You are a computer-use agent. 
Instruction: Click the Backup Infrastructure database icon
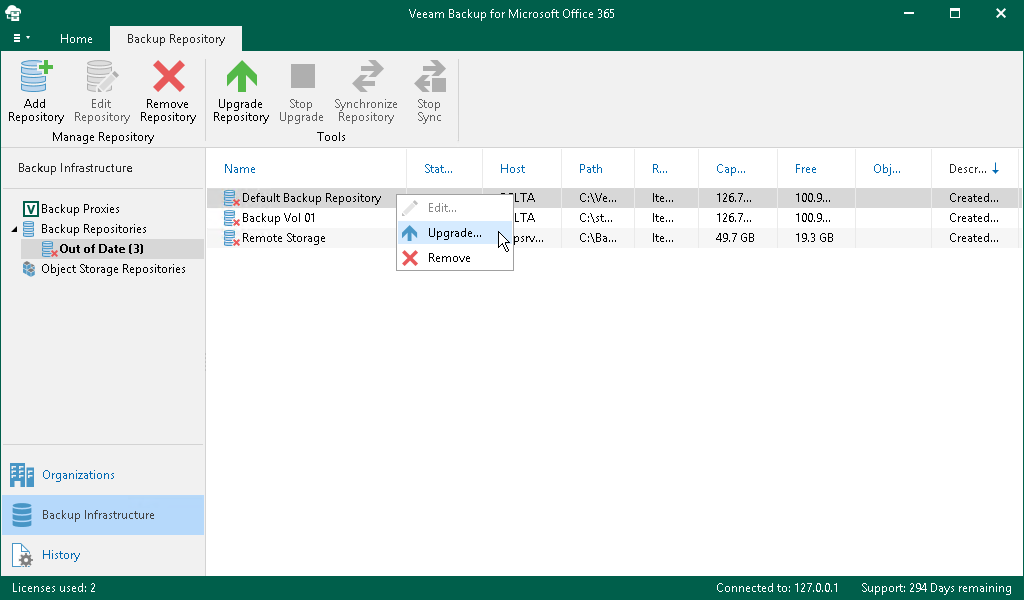coord(22,515)
